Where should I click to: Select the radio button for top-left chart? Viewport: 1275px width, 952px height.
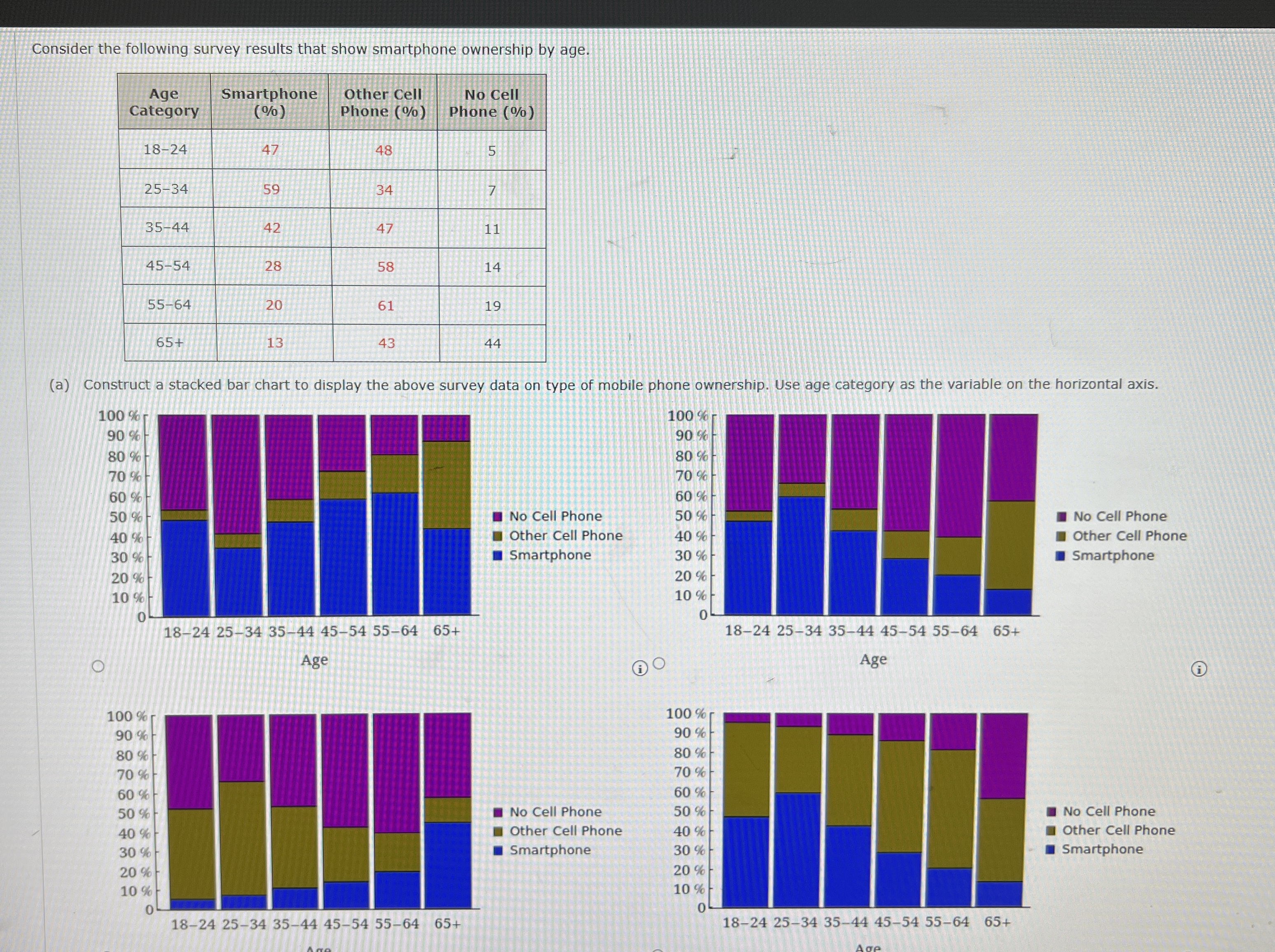tap(98, 666)
